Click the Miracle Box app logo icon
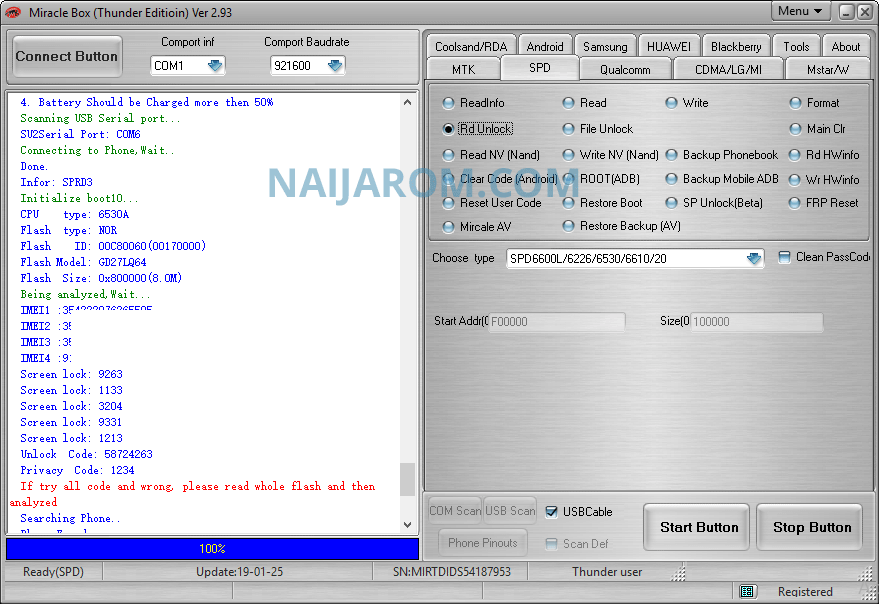The height and width of the screenshot is (604, 879). point(12,12)
